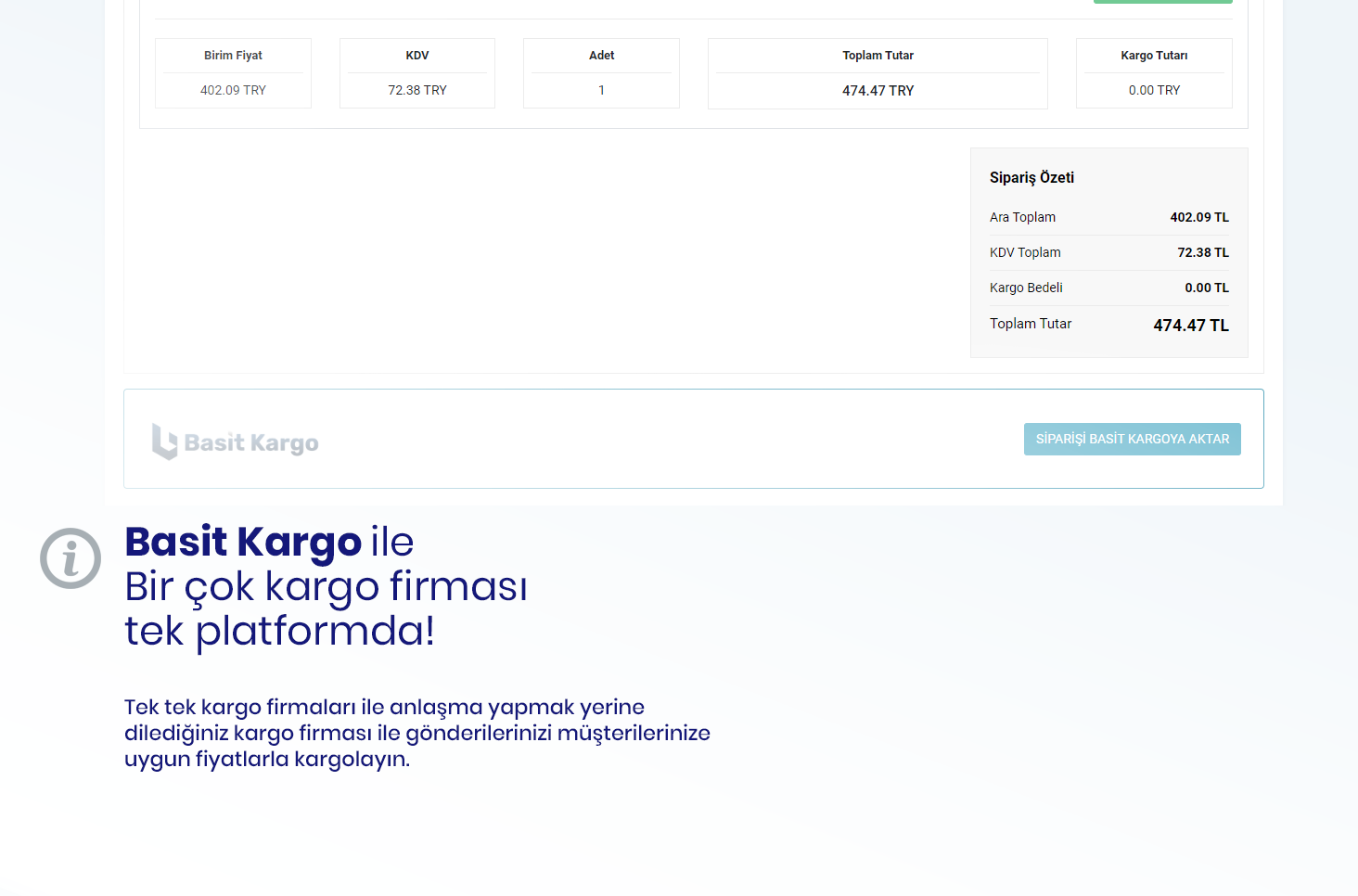Click the bold Basit Kargo headline text
The width and height of the screenshot is (1358, 896).
243,542
